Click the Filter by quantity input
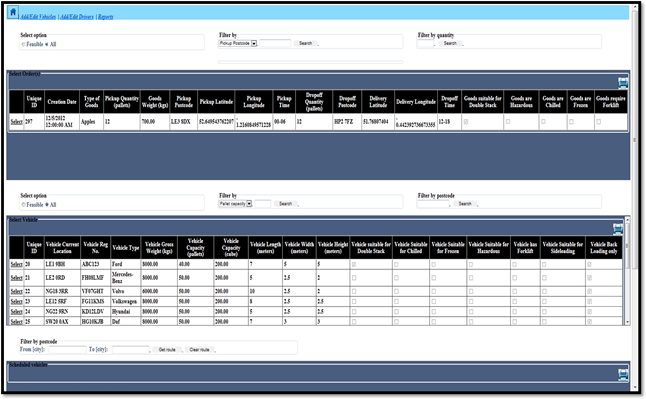646x399 pixels. click(426, 43)
